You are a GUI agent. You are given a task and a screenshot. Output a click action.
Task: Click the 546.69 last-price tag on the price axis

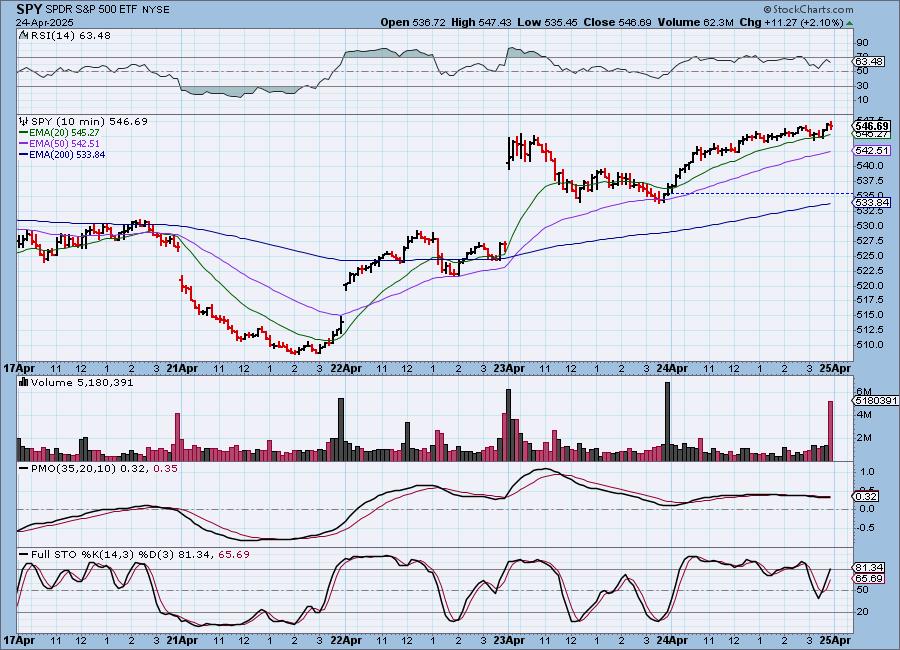click(x=871, y=126)
